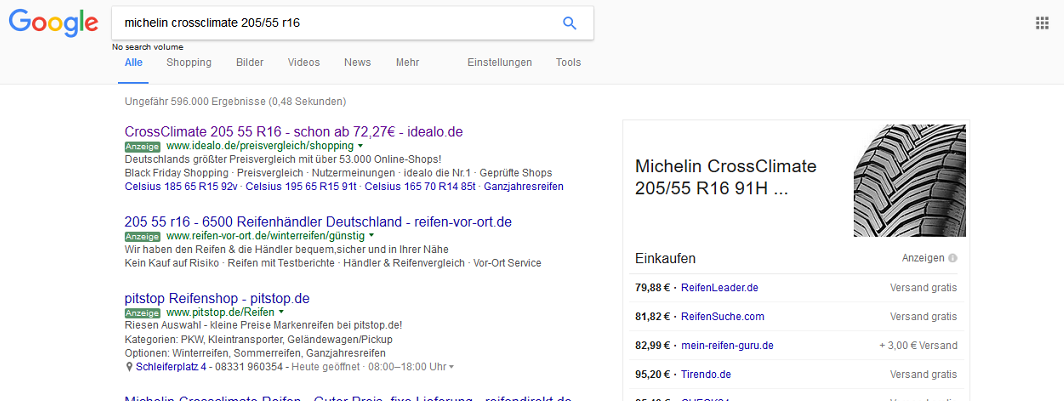Screen dimensions: 1064x401
Task: Open the Celsius 165 70 R14 85t sitelink
Action: [x=421, y=187]
